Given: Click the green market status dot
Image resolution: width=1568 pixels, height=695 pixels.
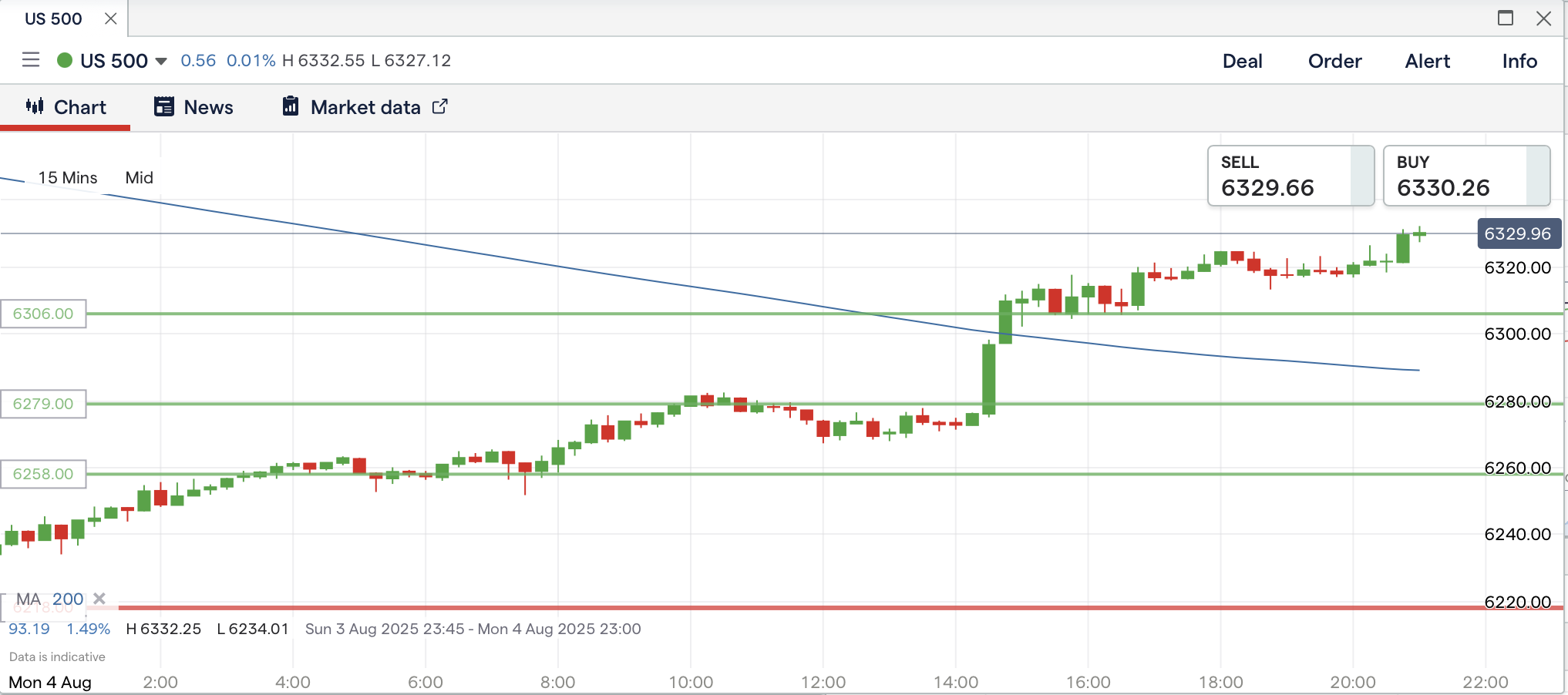Looking at the screenshot, I should (65, 60).
